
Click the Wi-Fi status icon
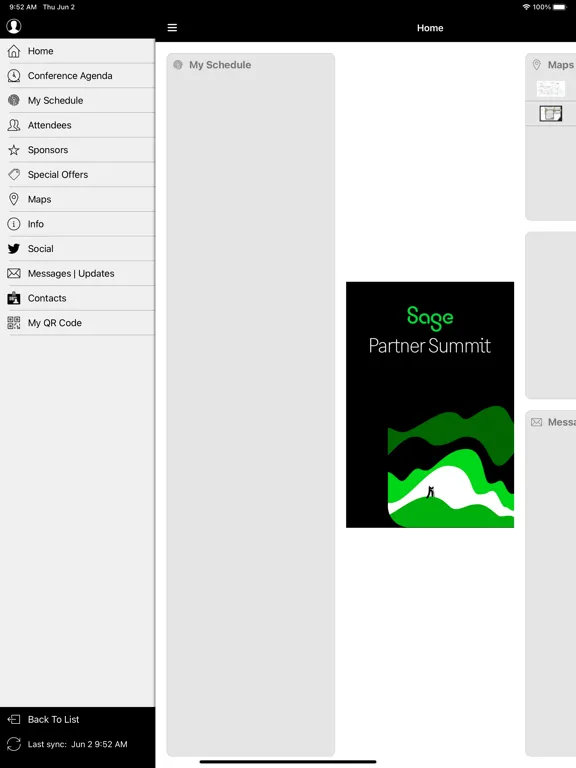pos(527,7)
